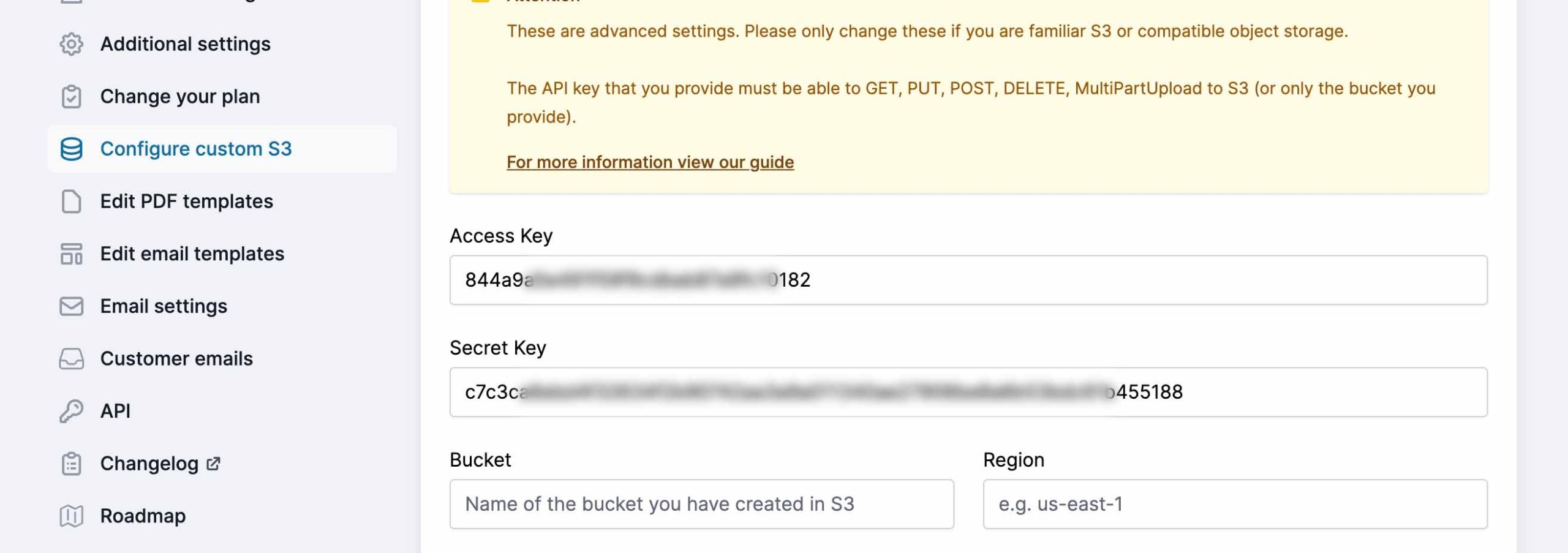This screenshot has height=553, width=1568.
Task: Click the Roadmap map icon
Action: 72,516
